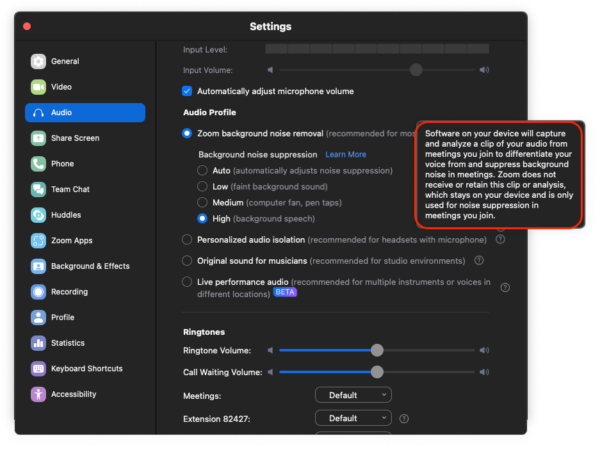This screenshot has width=600, height=452.
Task: Select the Huddles icon
Action: click(38, 215)
